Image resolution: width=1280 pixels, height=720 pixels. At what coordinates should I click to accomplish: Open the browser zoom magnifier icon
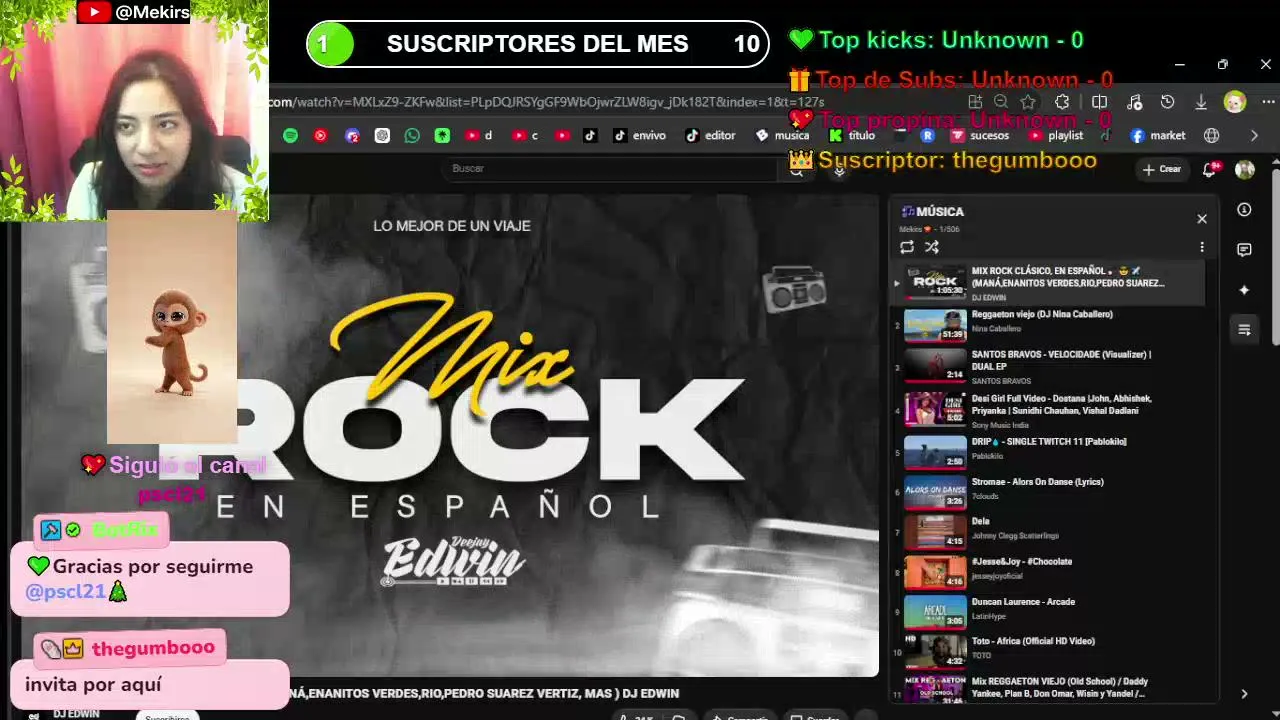coord(1001,102)
